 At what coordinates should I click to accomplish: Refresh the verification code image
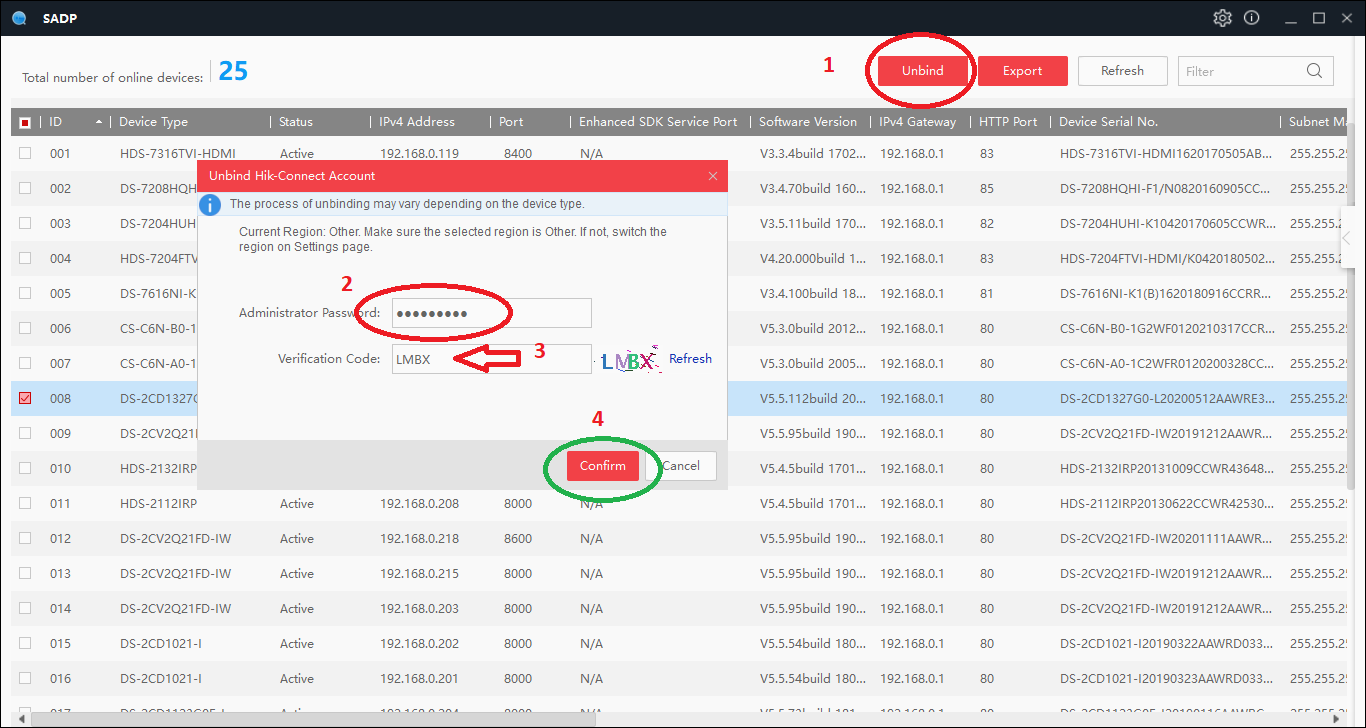(690, 359)
